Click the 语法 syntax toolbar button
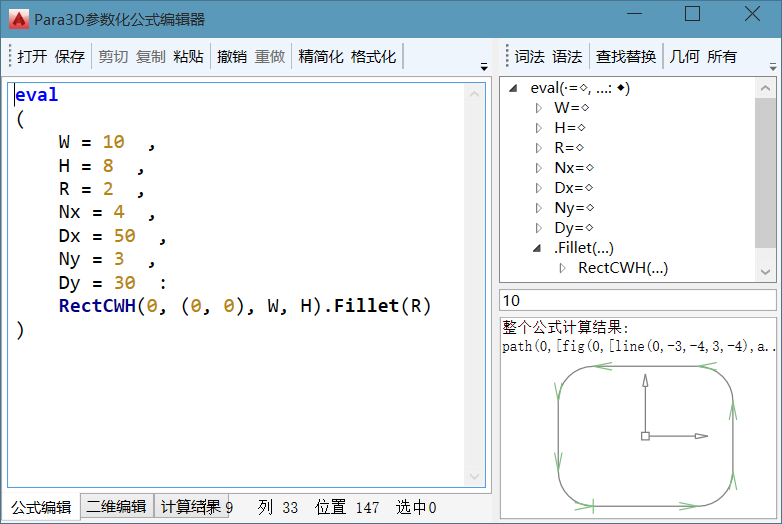The width and height of the screenshot is (782, 524). click(567, 56)
